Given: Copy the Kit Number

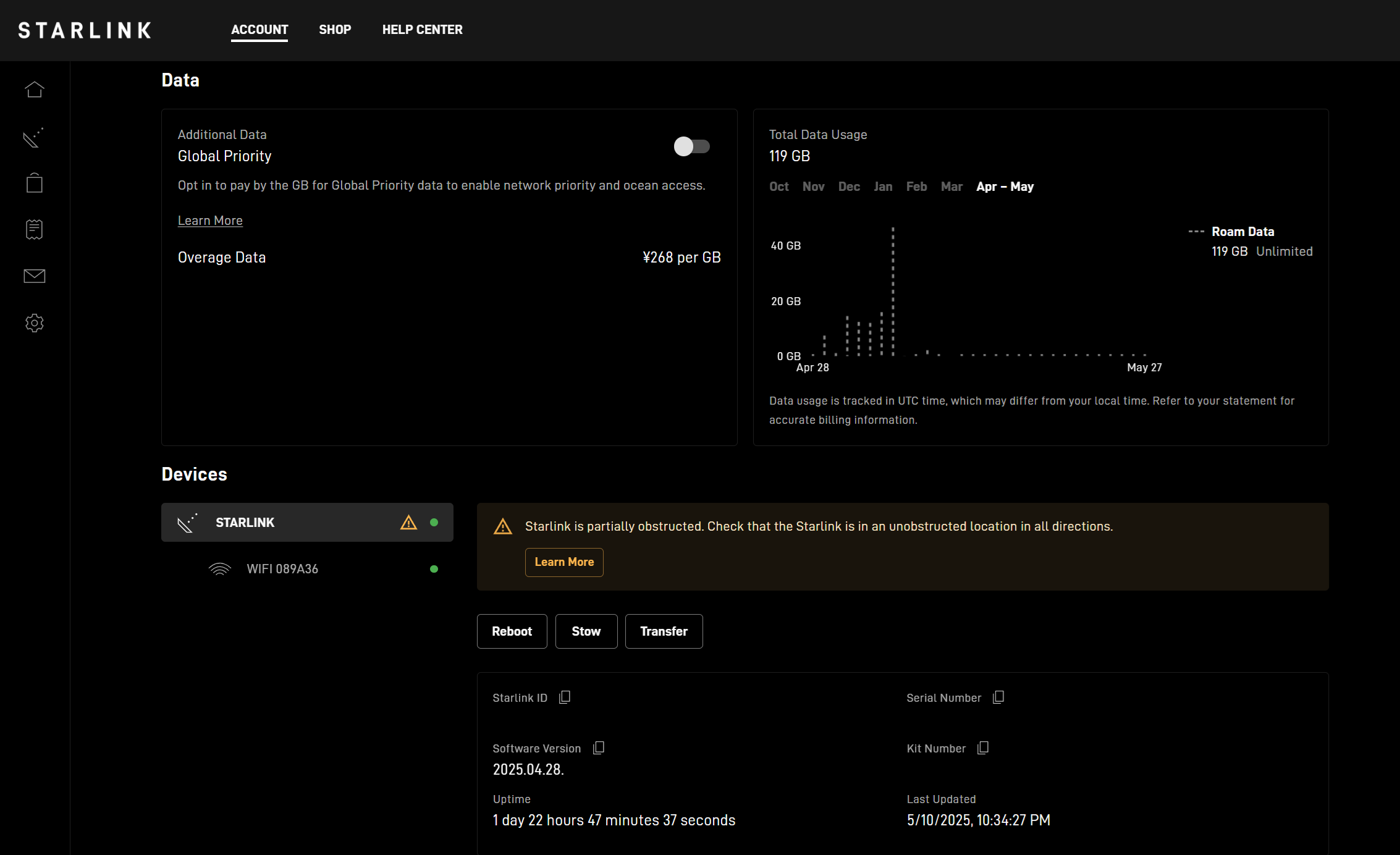Looking at the screenshot, I should pos(983,748).
